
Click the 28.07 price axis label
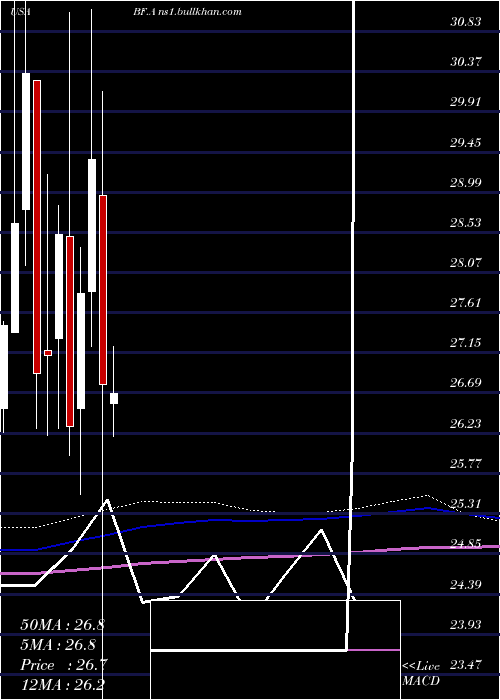pyautogui.click(x=466, y=262)
